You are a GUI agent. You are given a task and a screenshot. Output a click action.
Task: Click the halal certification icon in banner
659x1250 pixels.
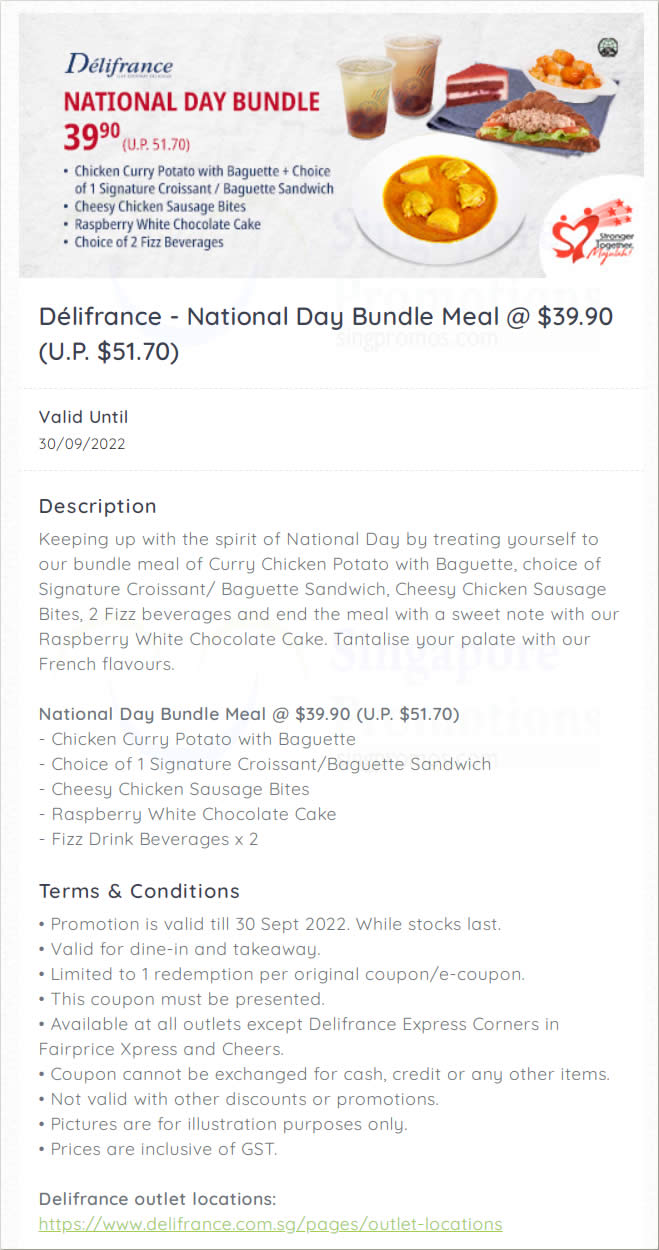coord(606,46)
